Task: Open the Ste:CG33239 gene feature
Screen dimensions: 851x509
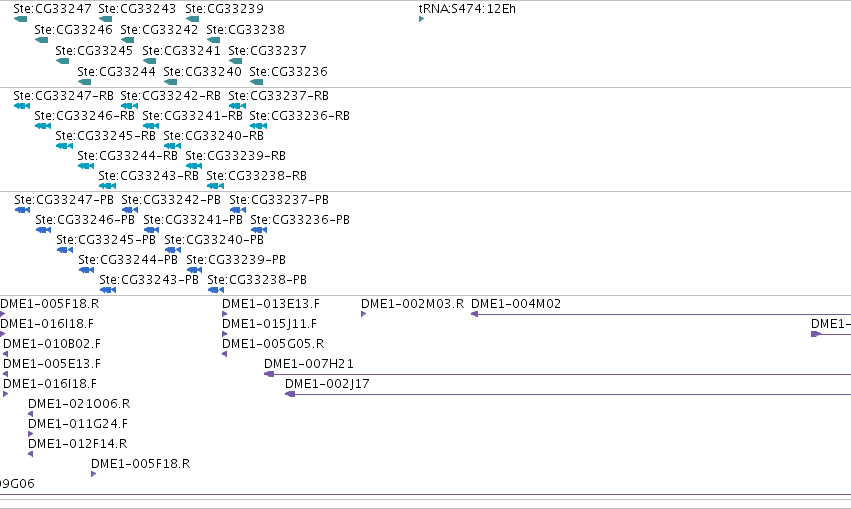Action: (x=192, y=19)
